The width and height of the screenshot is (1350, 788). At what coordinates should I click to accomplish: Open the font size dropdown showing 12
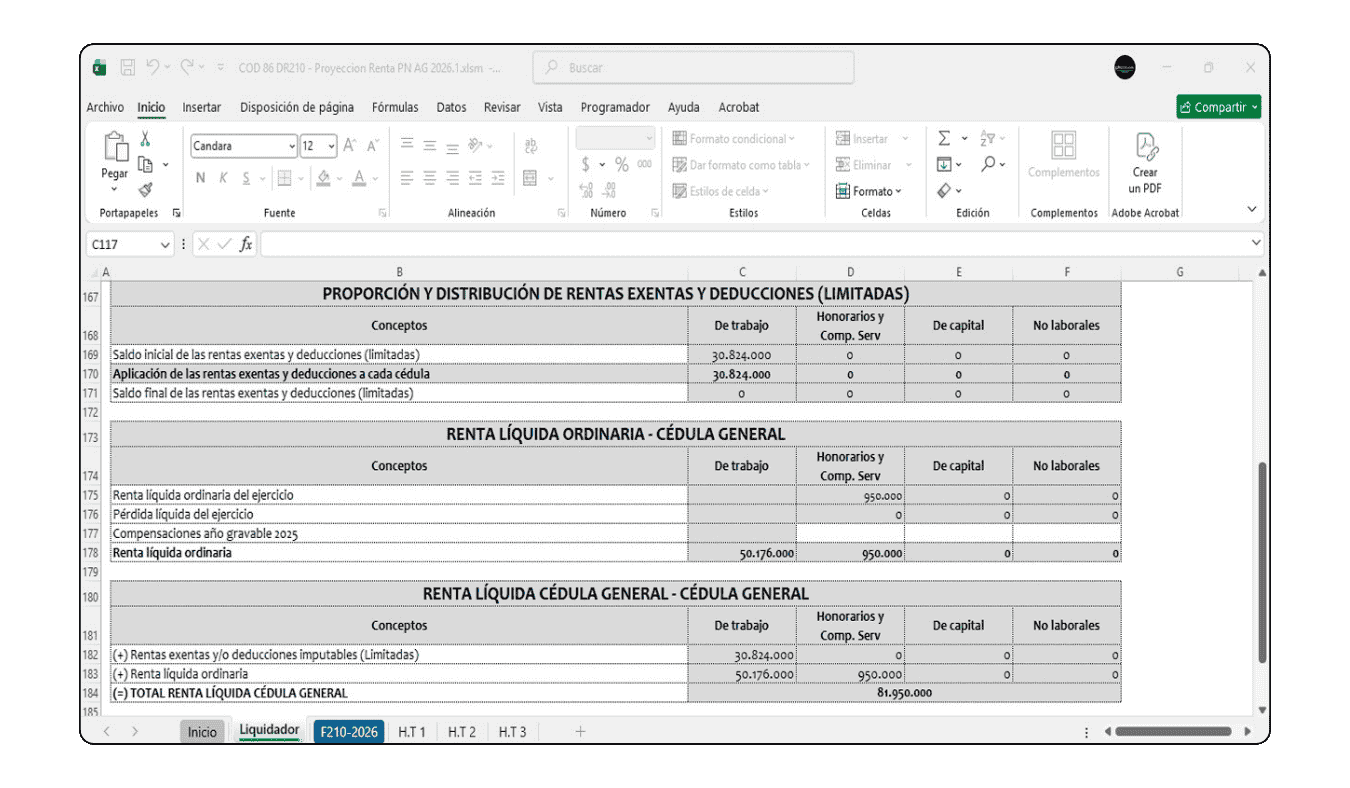click(331, 145)
